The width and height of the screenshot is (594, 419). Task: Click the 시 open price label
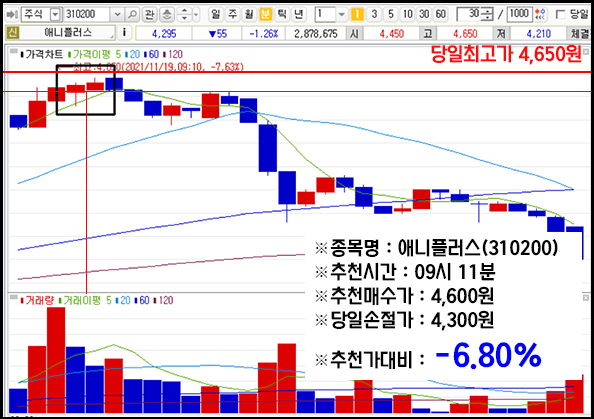click(x=354, y=34)
